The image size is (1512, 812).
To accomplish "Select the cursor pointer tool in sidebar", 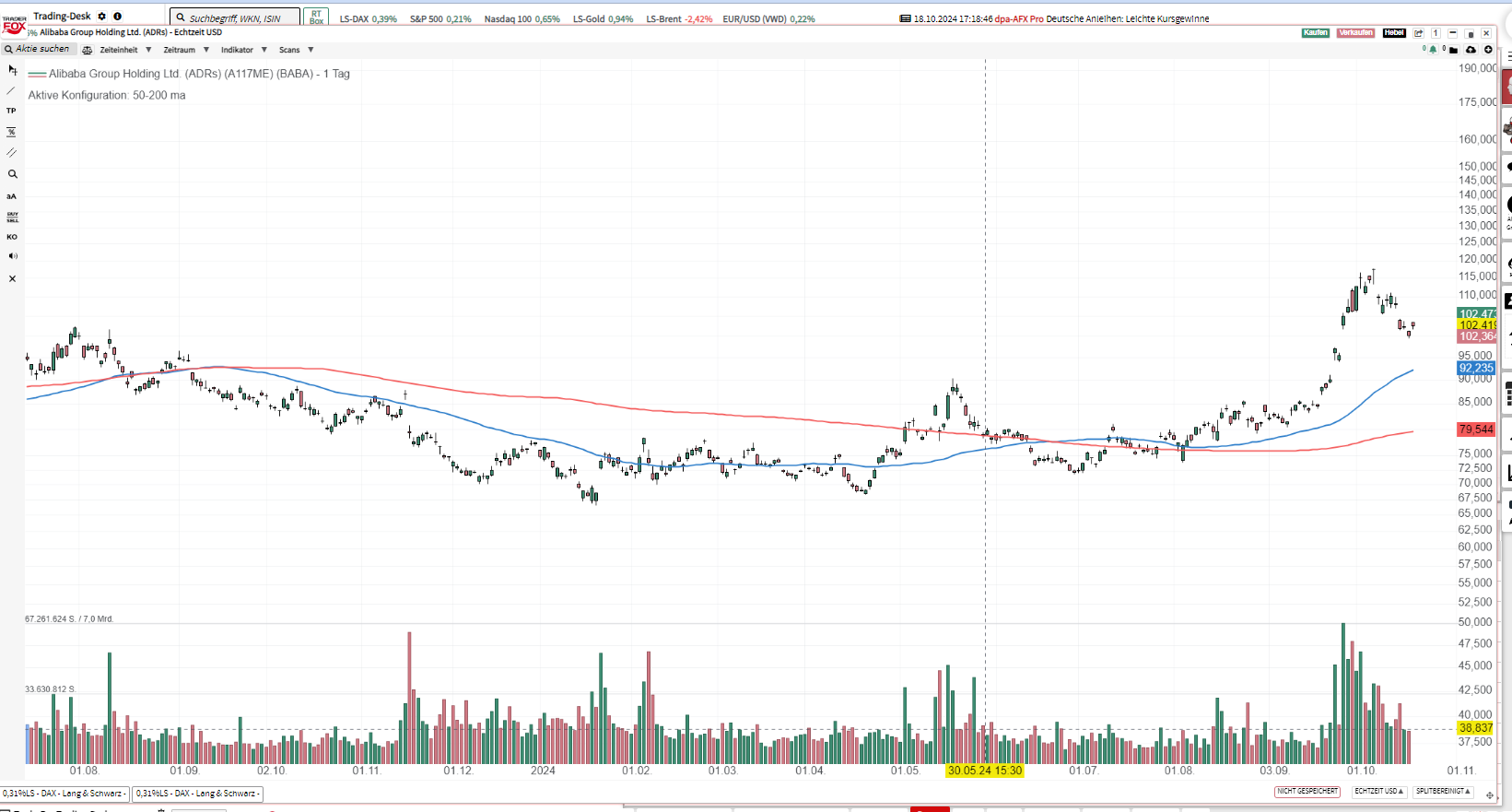I will pos(12,70).
